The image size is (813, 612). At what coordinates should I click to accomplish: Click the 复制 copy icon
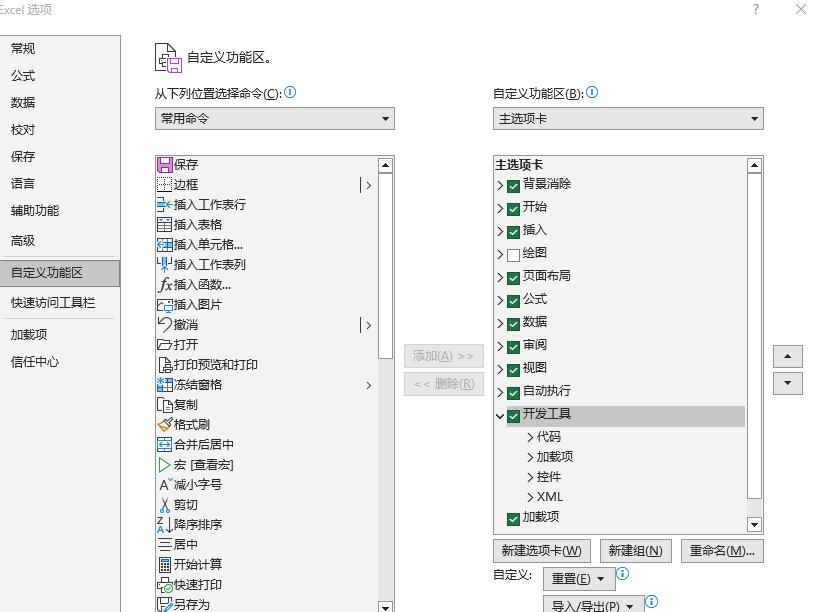[x=164, y=405]
